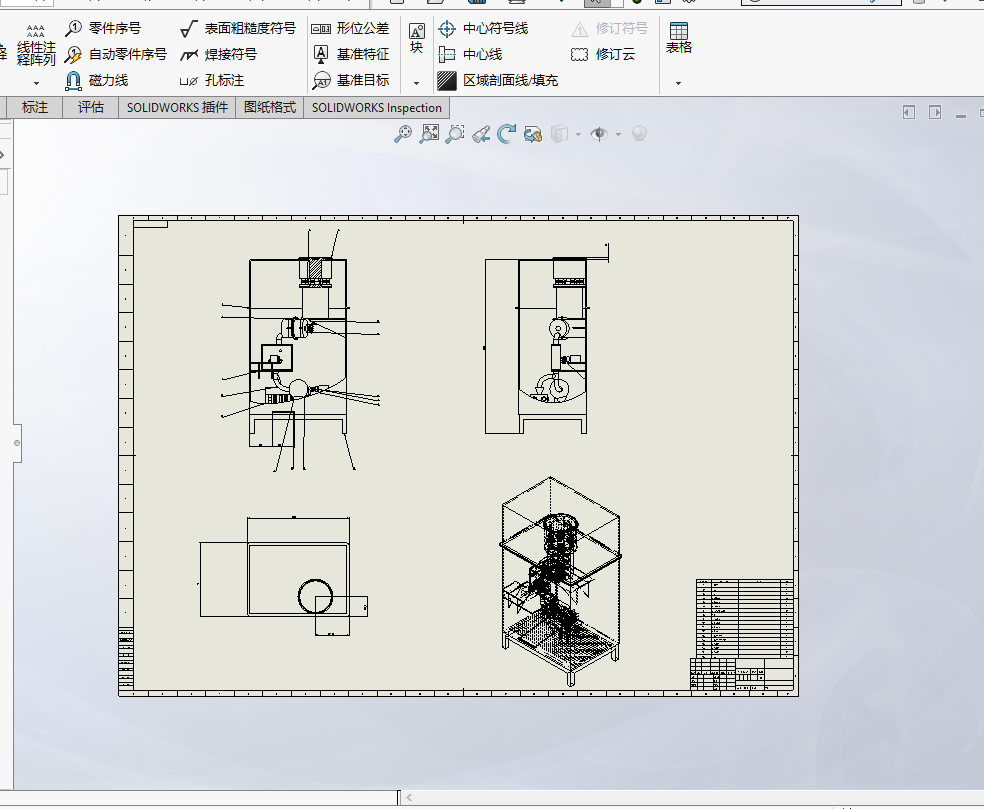Expand the Blocks (块) dropdown arrow
The width and height of the screenshot is (984, 809).
pos(417,83)
